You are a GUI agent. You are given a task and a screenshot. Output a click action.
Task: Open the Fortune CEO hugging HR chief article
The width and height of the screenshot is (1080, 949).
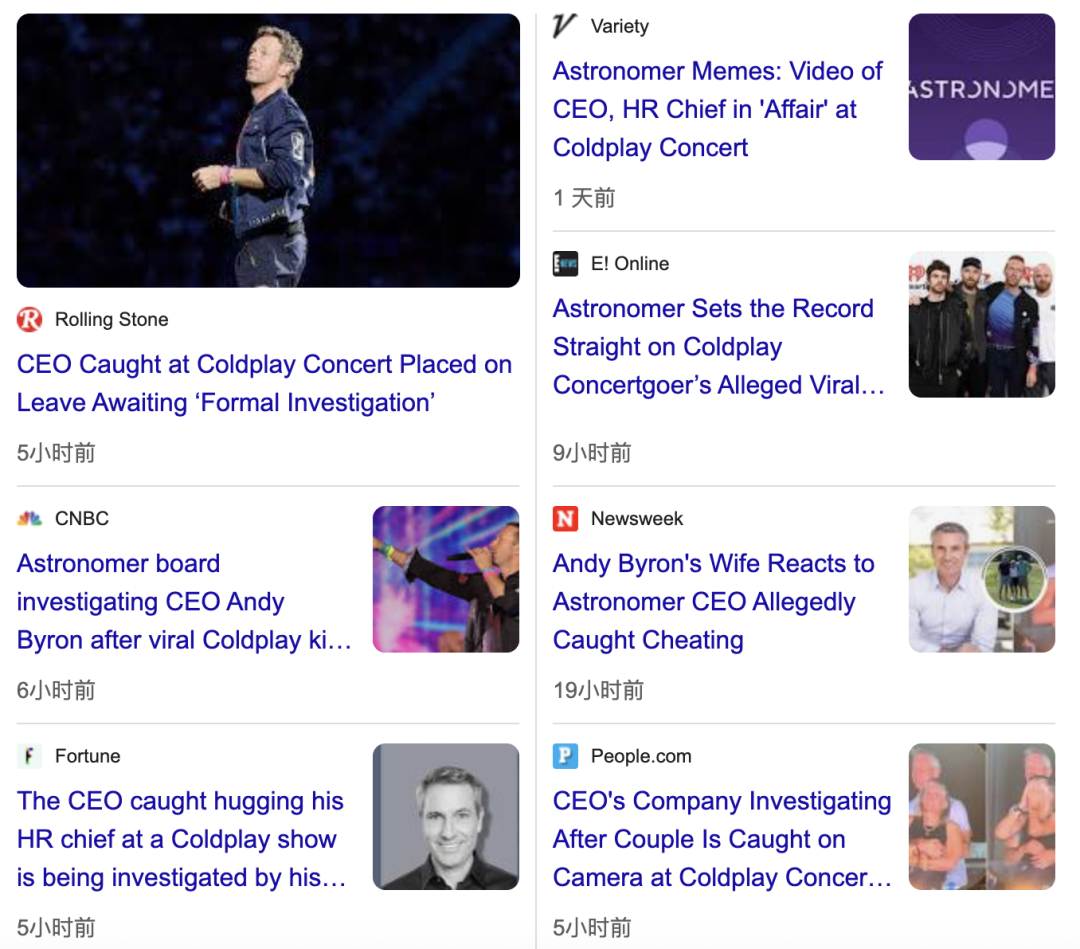(181, 839)
